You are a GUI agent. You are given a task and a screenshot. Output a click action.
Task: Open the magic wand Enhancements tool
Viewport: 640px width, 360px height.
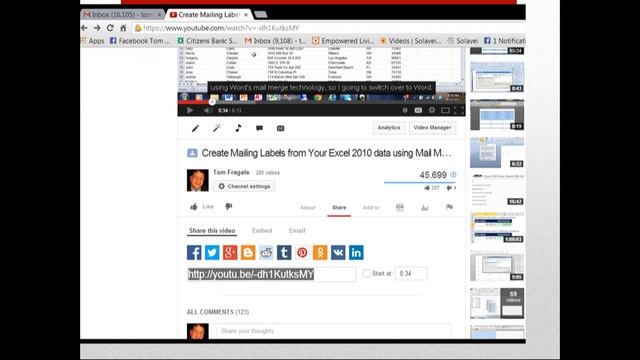point(217,128)
